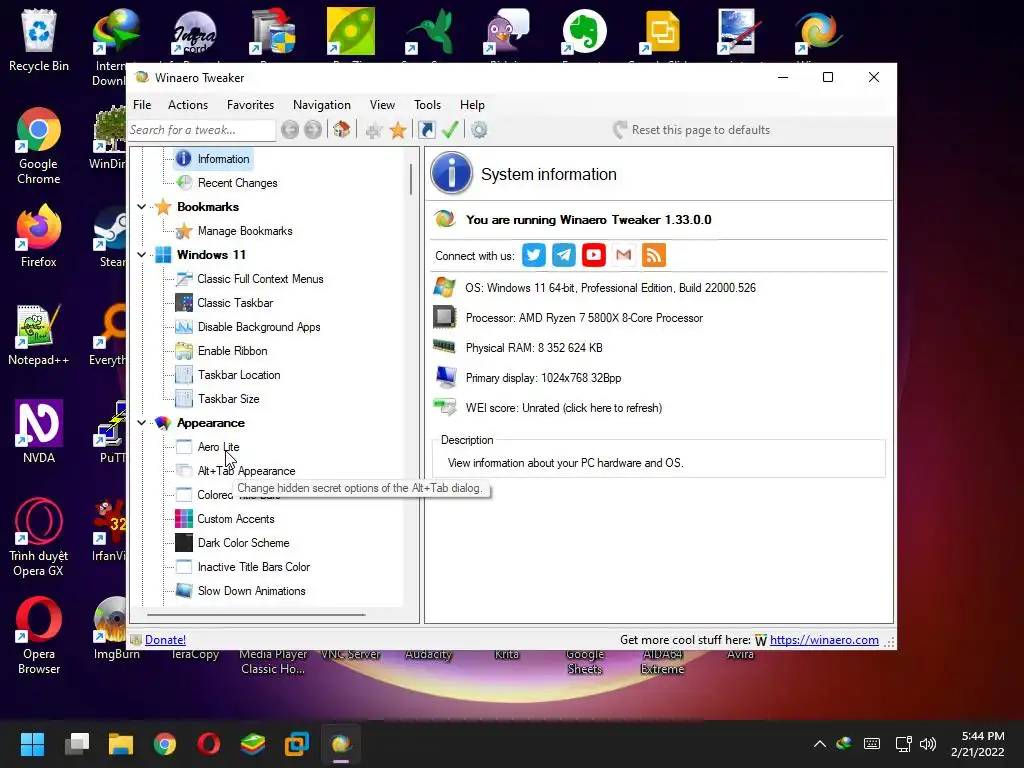Open Task View on the taskbar
The width and height of the screenshot is (1024, 768).
[x=77, y=744]
